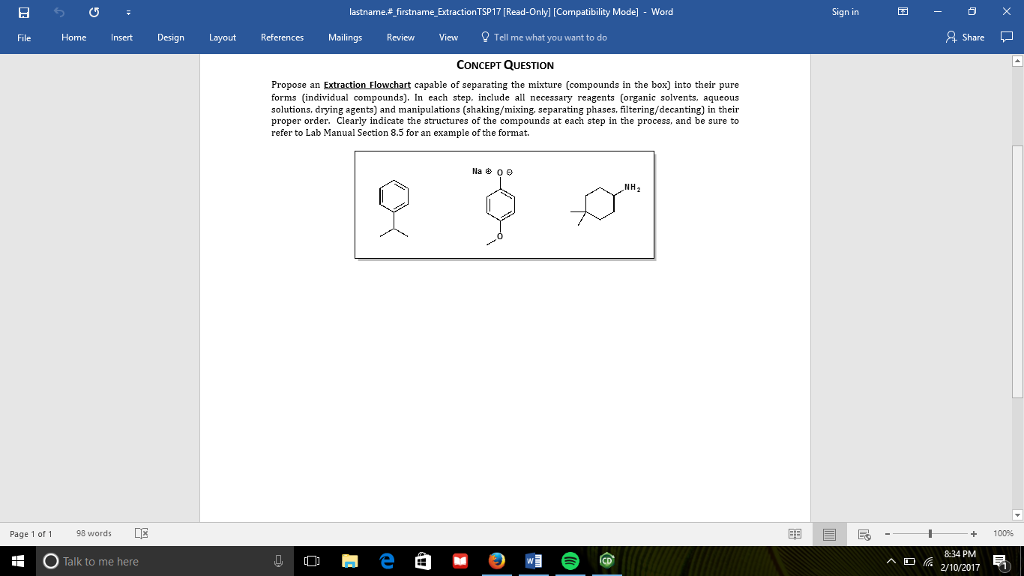Image resolution: width=1024 pixels, height=576 pixels.
Task: Click the Save icon on Quick Access Toolbar
Action: click(x=22, y=11)
